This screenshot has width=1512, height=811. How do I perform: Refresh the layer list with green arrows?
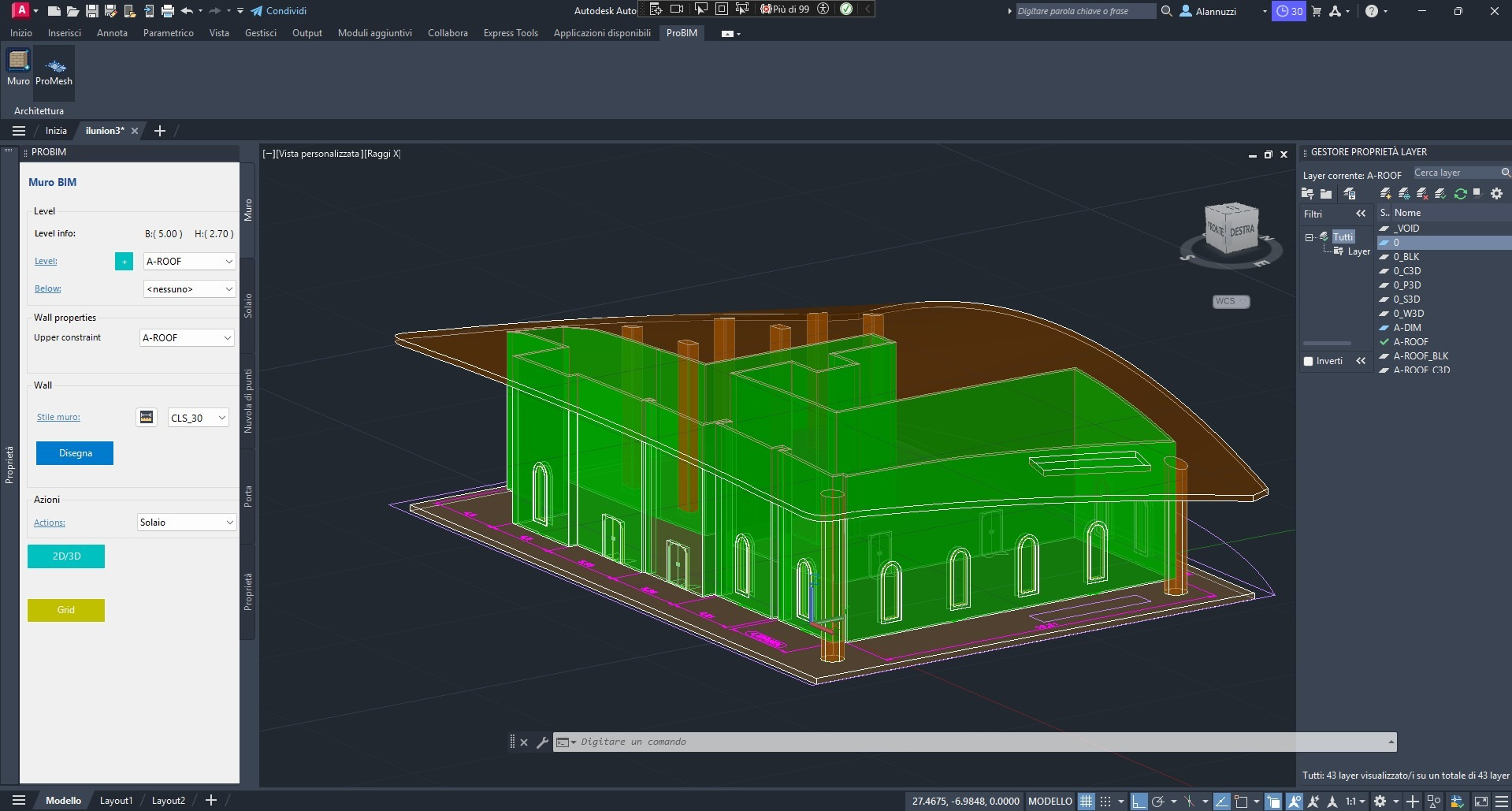point(1460,194)
